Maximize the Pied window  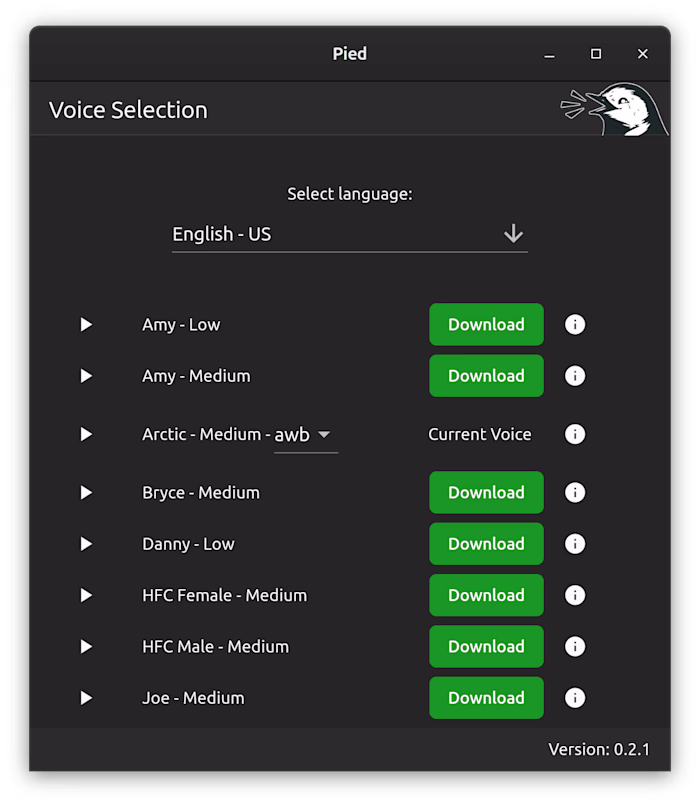coord(596,54)
